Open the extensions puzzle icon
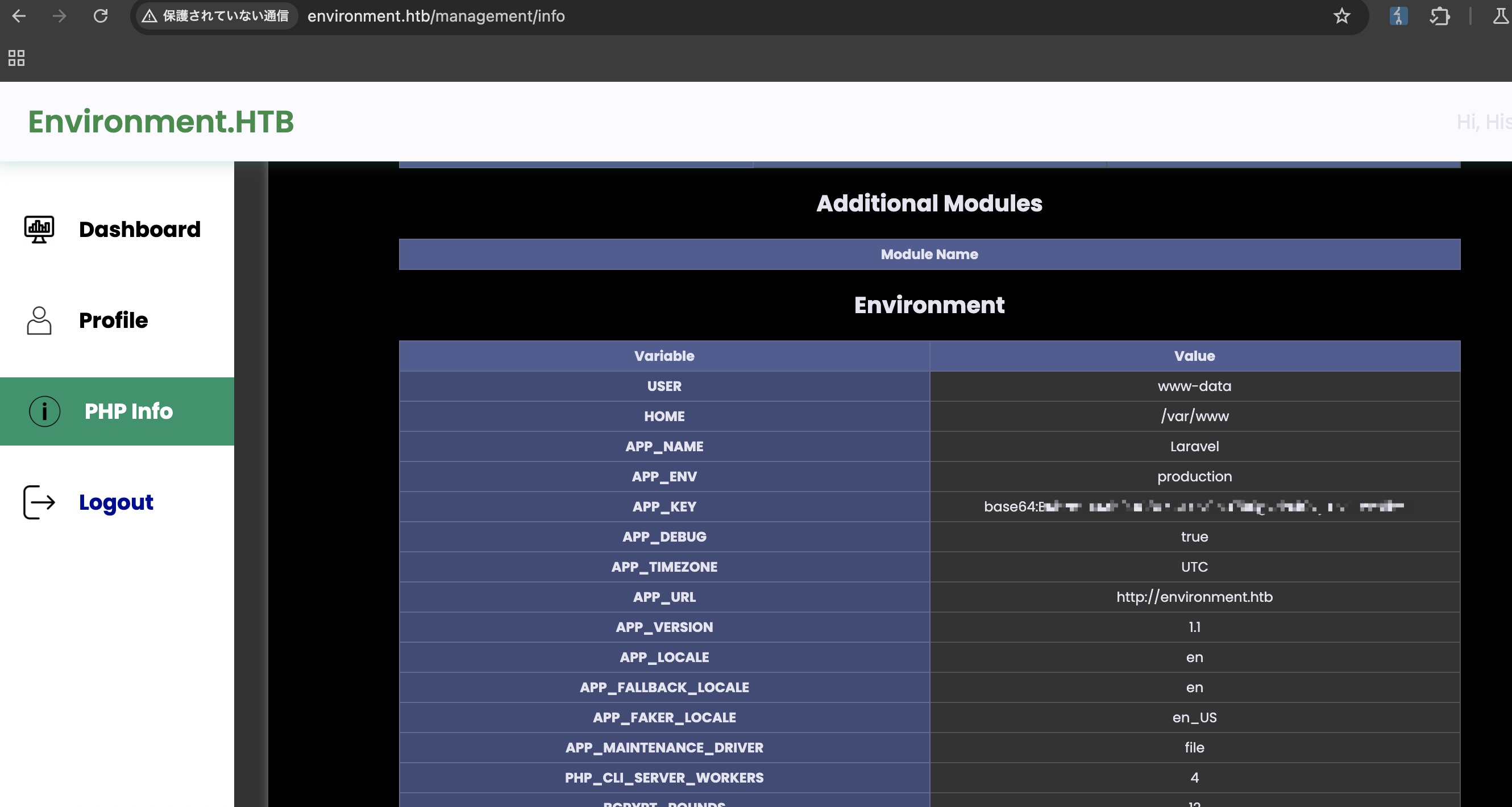The height and width of the screenshot is (807, 1512). 1439,16
